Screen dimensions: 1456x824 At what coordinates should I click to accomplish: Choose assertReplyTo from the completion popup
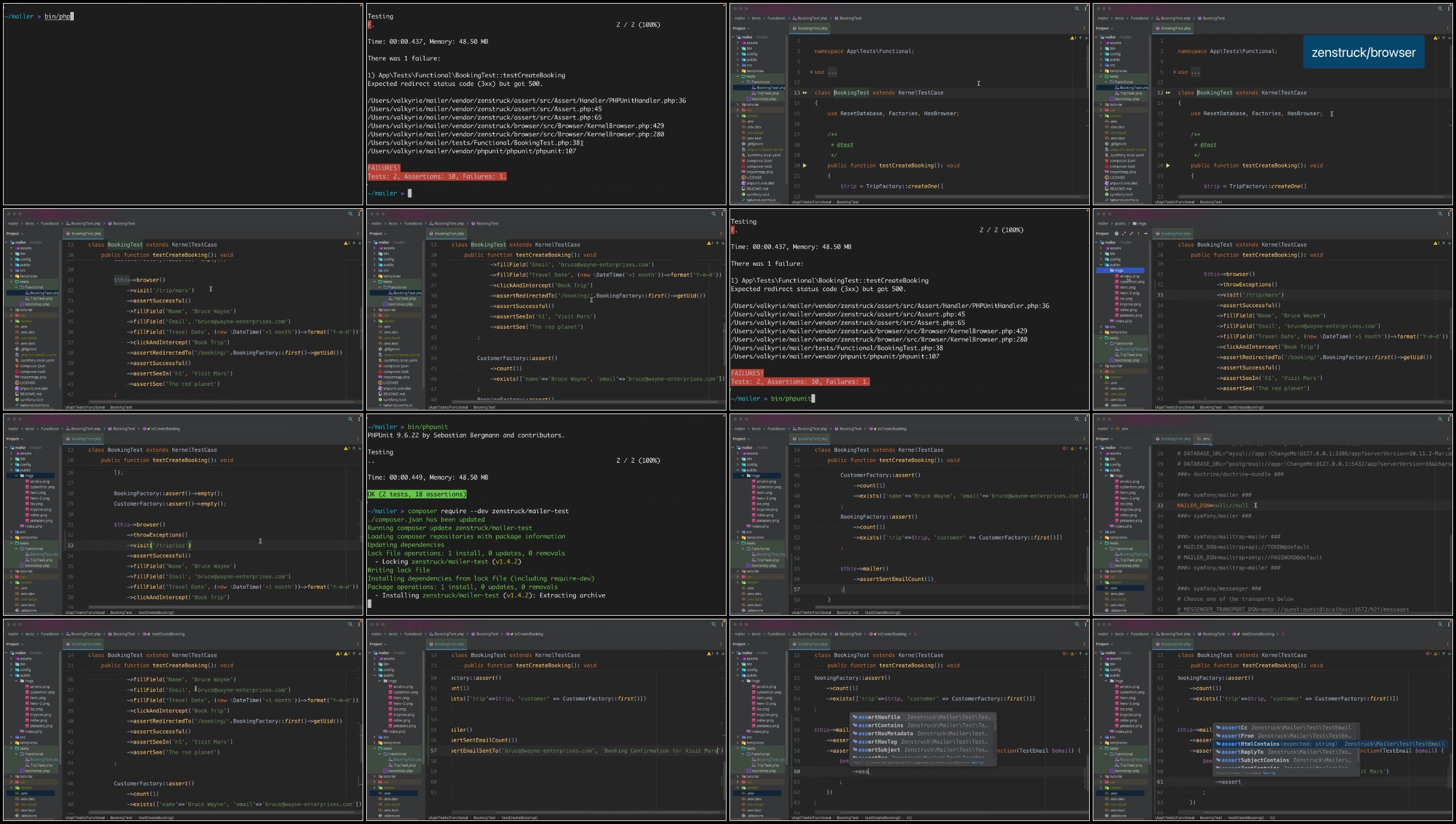pyautogui.click(x=1285, y=752)
